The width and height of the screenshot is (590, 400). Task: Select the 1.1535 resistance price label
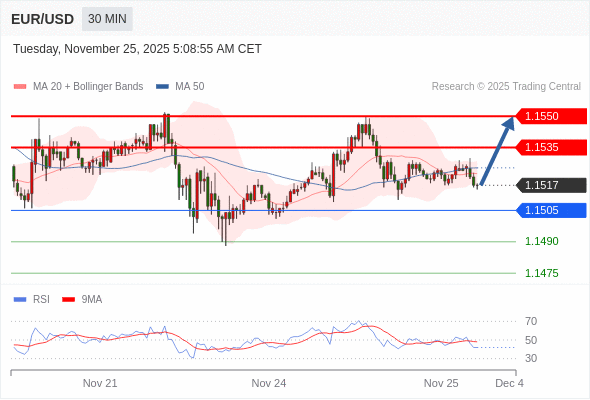(551, 147)
